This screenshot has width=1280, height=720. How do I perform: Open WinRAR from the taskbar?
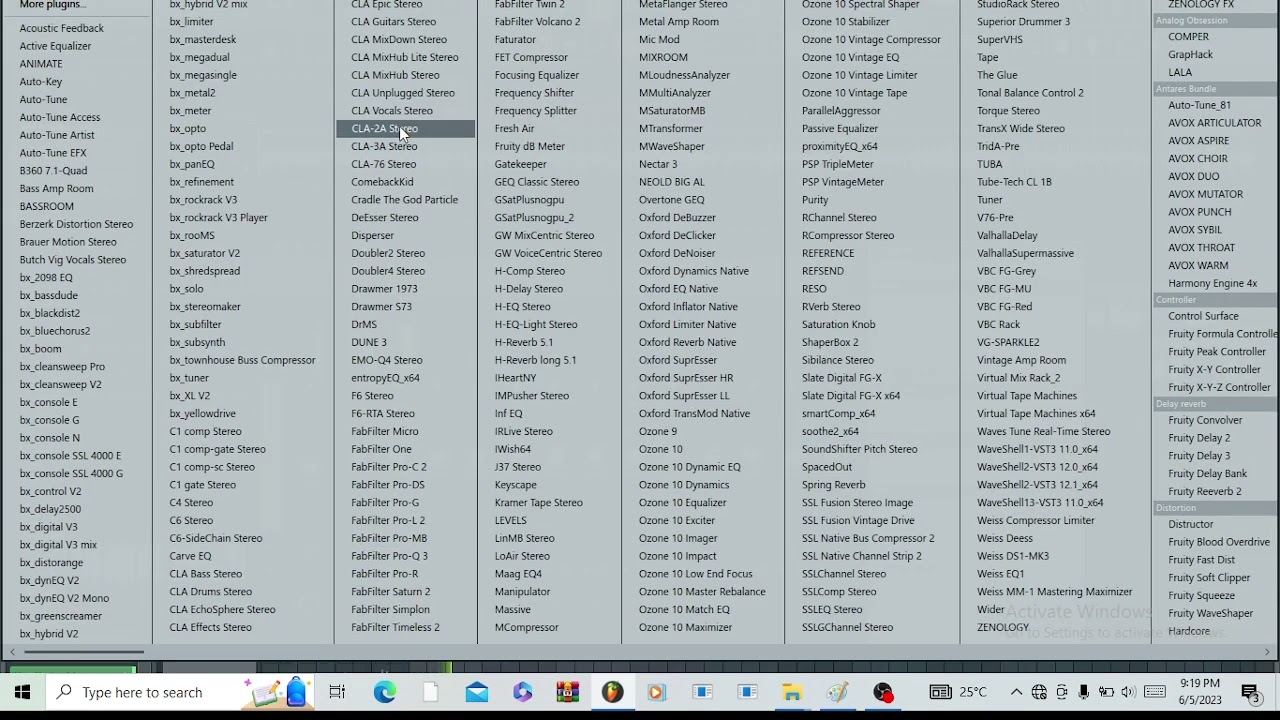pyautogui.click(x=568, y=692)
